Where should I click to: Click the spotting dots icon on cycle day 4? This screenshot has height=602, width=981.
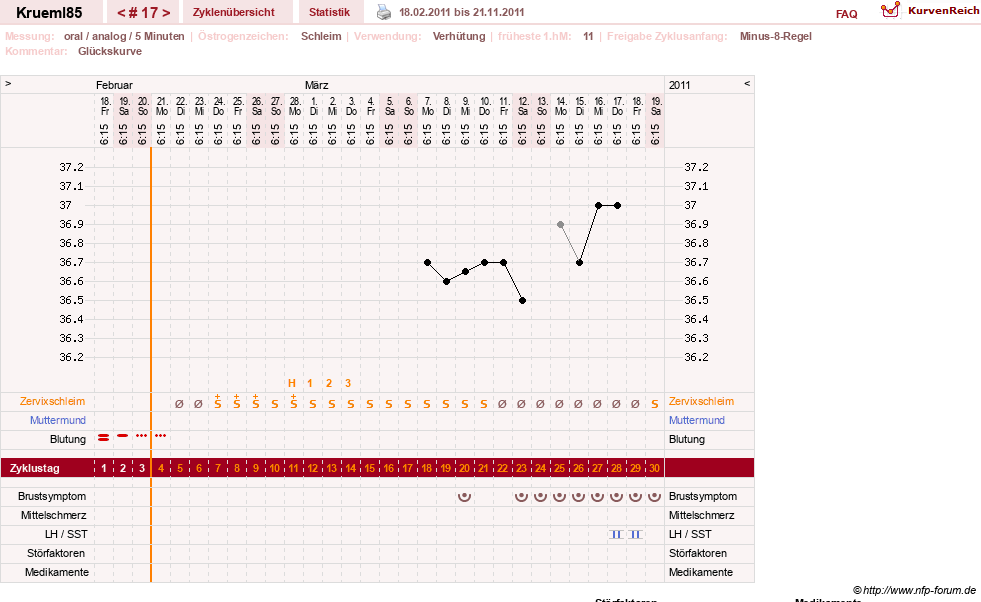point(161,436)
